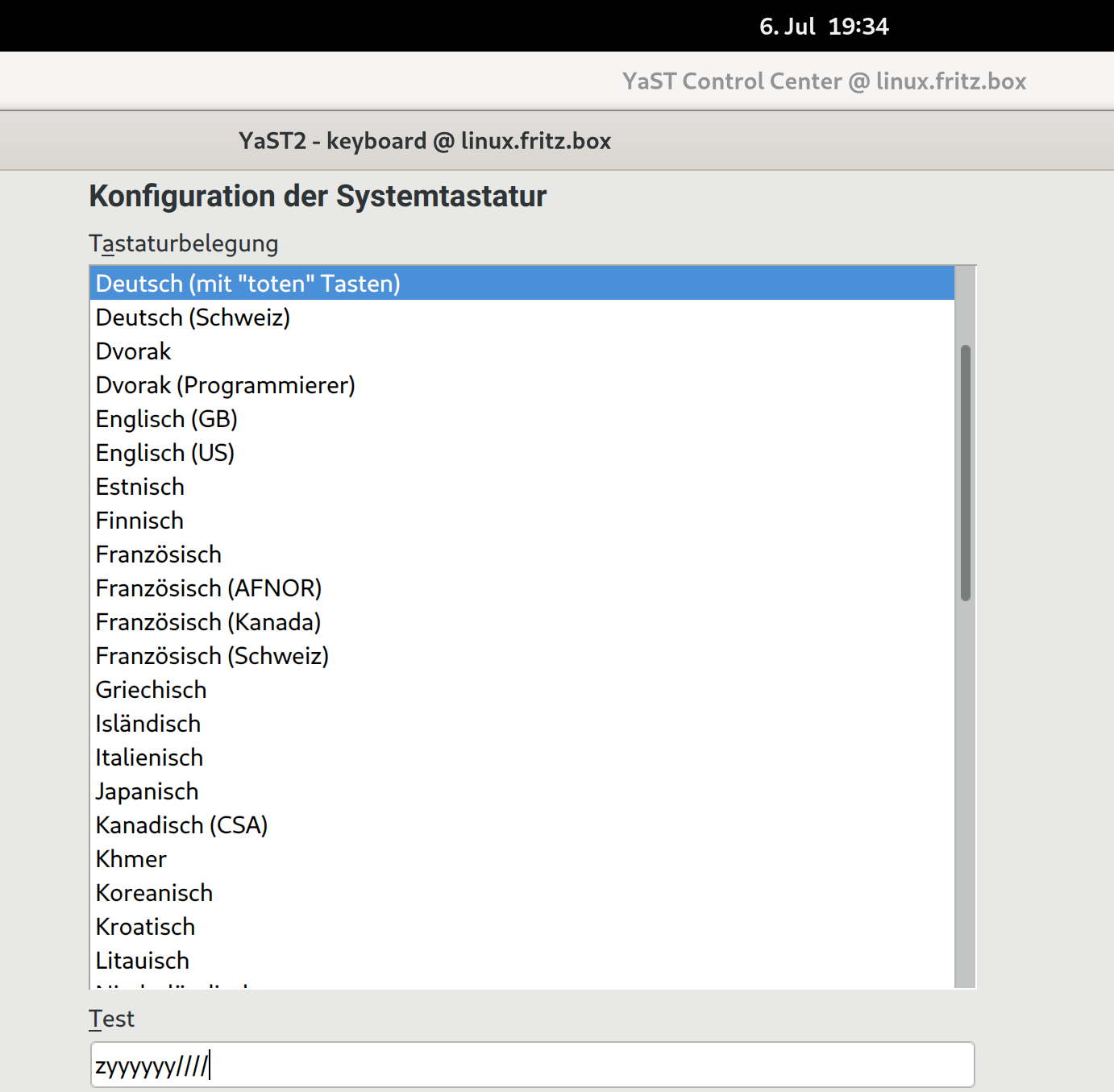Select "Kanadisch (CSA)" layout
This screenshot has height=1092, width=1114.
pyautogui.click(x=522, y=825)
